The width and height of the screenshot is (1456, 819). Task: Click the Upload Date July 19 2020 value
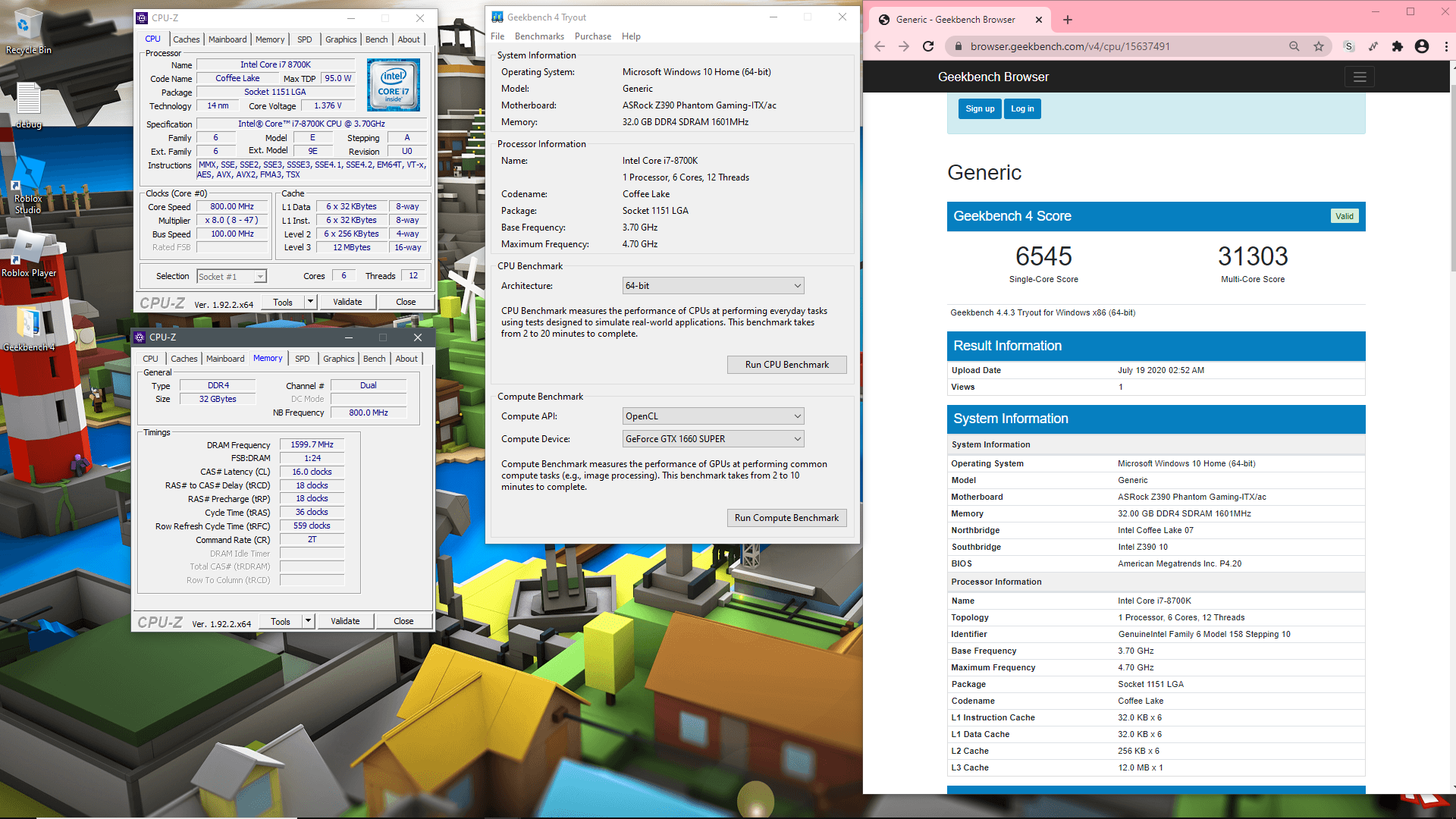click(1160, 370)
